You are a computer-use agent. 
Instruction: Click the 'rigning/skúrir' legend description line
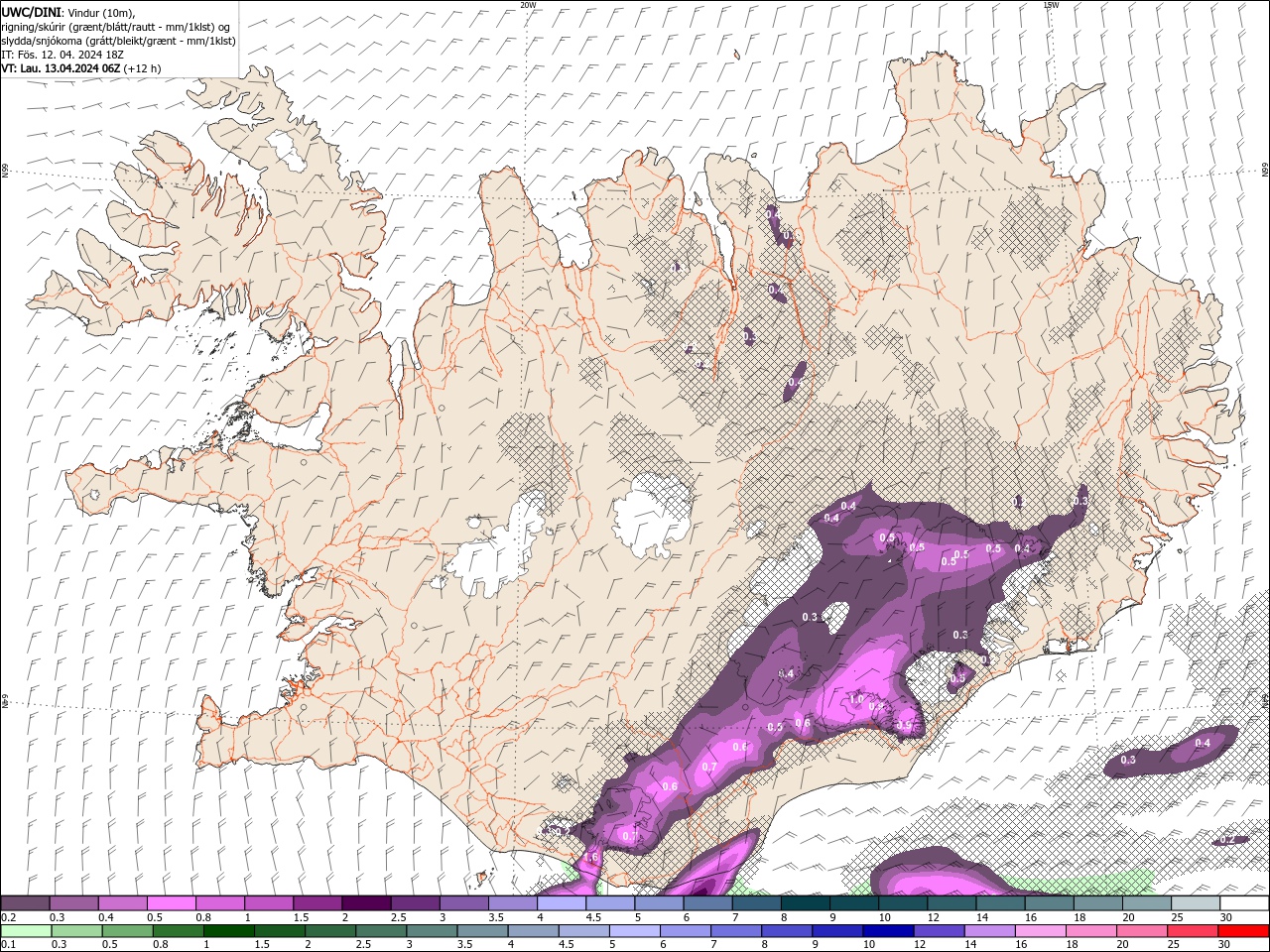115,27
